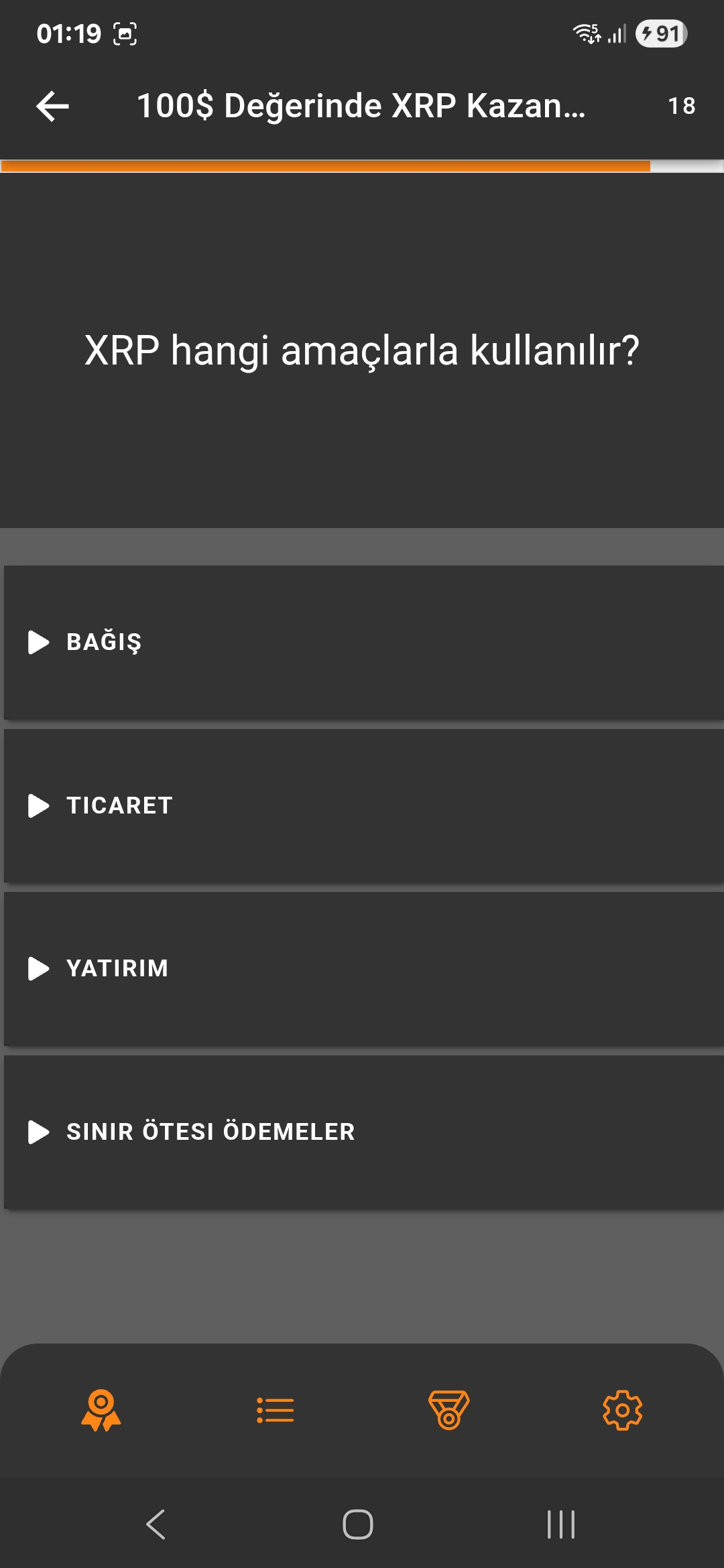The width and height of the screenshot is (724, 1568).
Task: Tap the quiz title in header
Action: pos(361,106)
